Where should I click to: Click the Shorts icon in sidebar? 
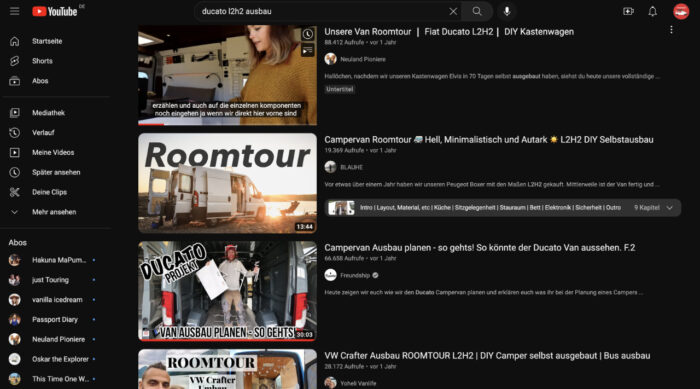(14, 61)
